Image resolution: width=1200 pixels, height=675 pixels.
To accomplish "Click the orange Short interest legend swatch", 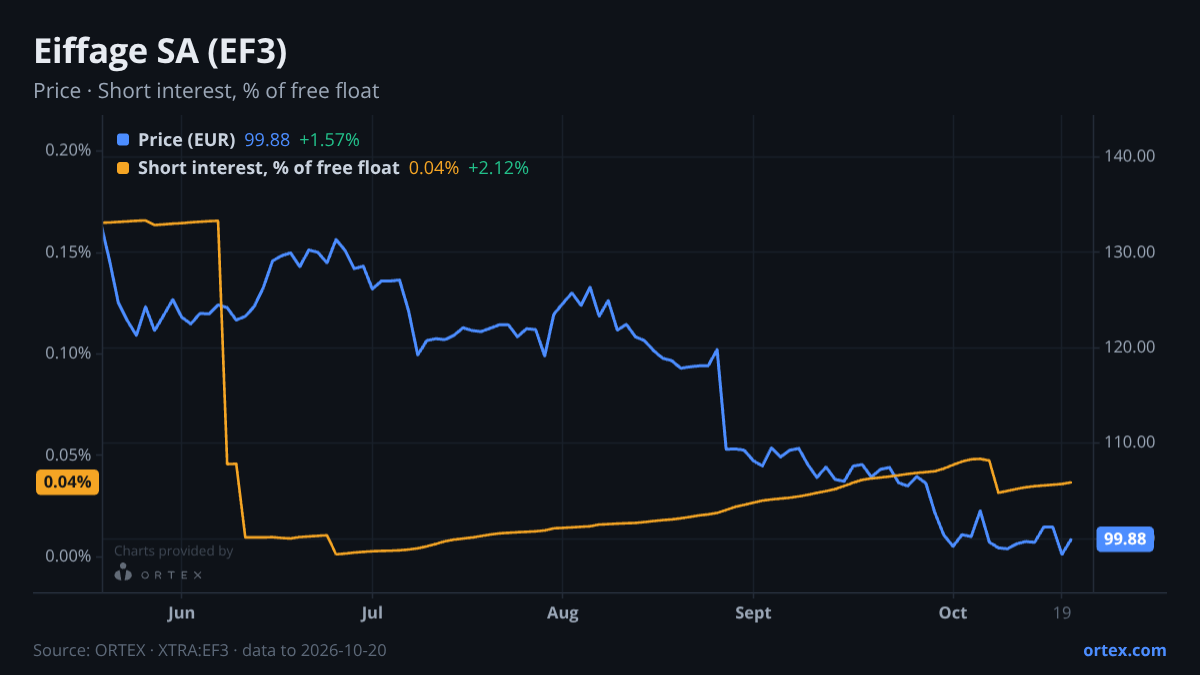I will (x=123, y=168).
